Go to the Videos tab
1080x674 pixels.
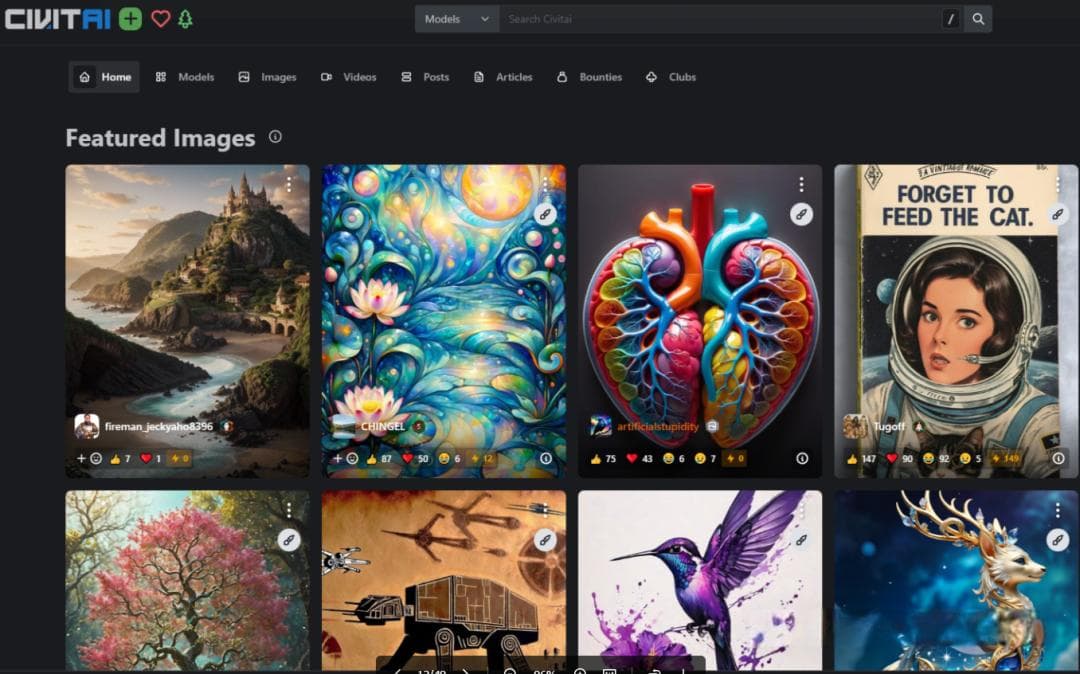[349, 77]
